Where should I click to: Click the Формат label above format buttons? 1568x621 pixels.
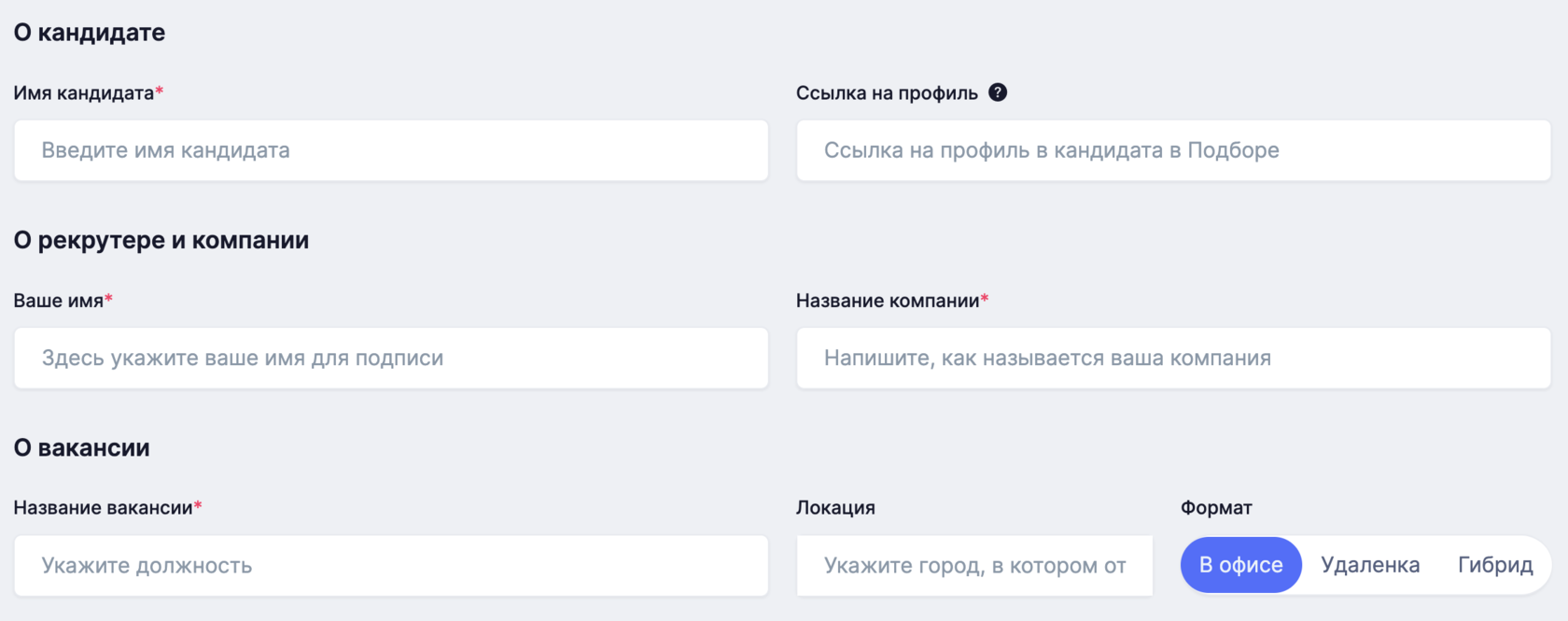(1214, 507)
